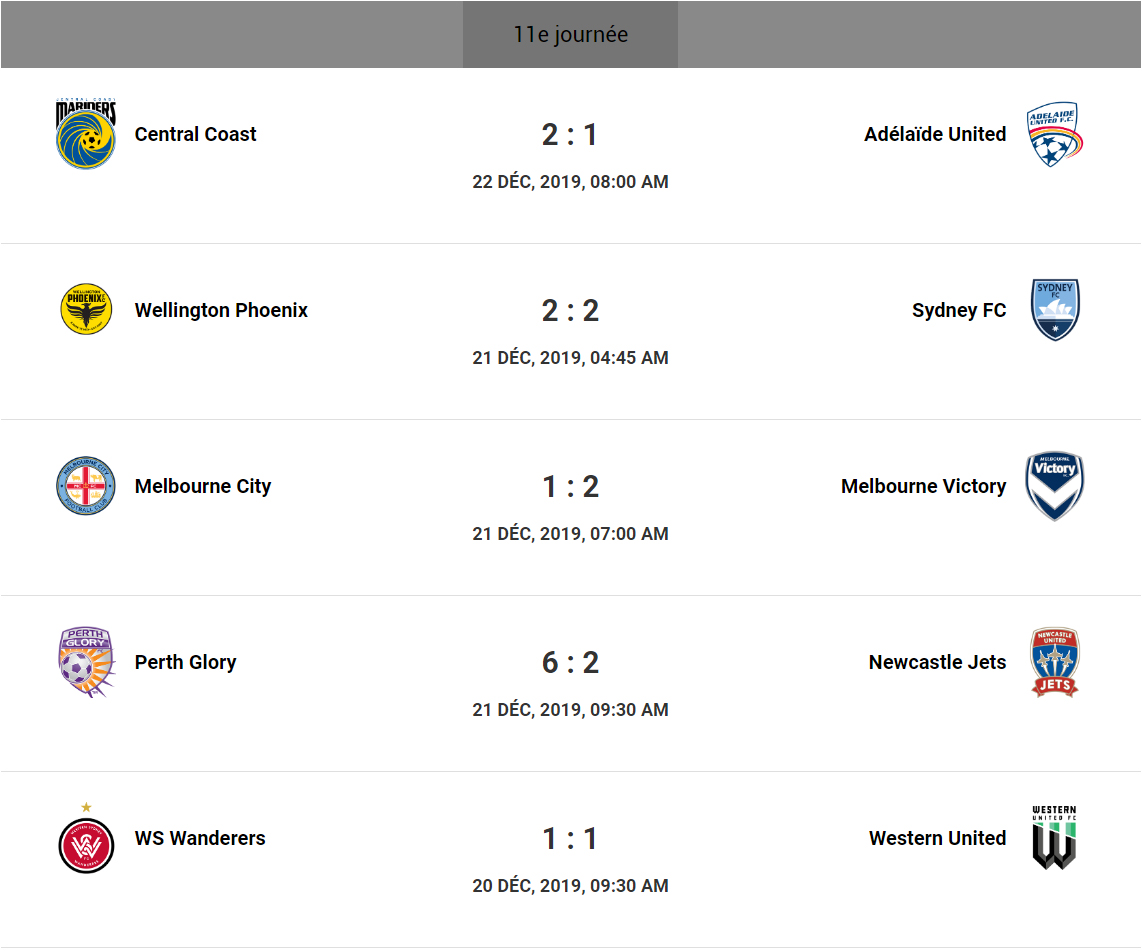Click the 6 : 2 match score
Viewport: 1142px width, 951px height.
570,662
